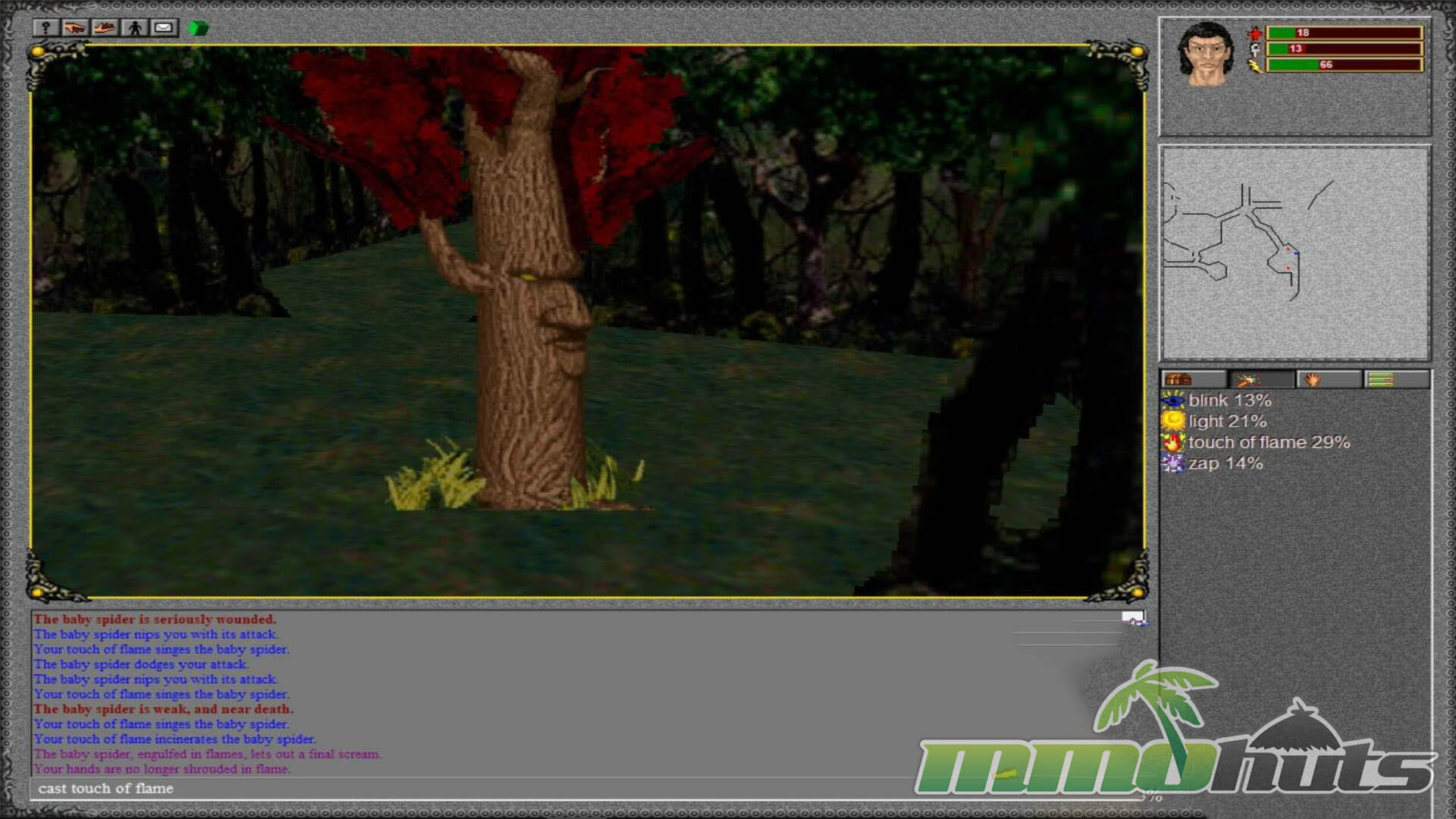The image size is (1456, 819).
Task: Select the light spell
Action: click(x=1227, y=422)
